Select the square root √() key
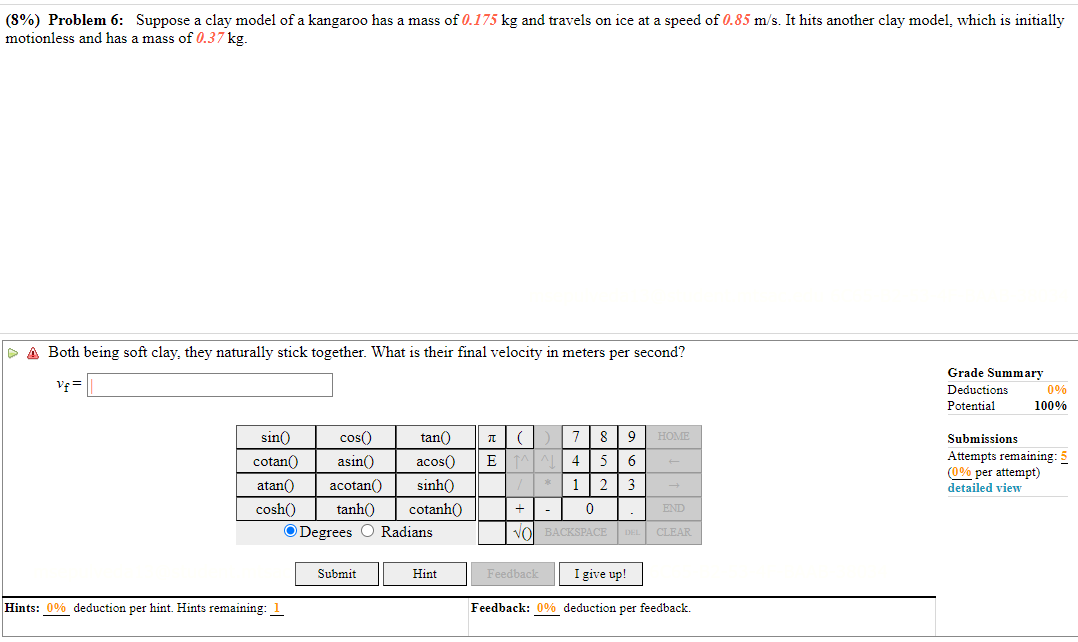1078x642 pixels. 519,532
